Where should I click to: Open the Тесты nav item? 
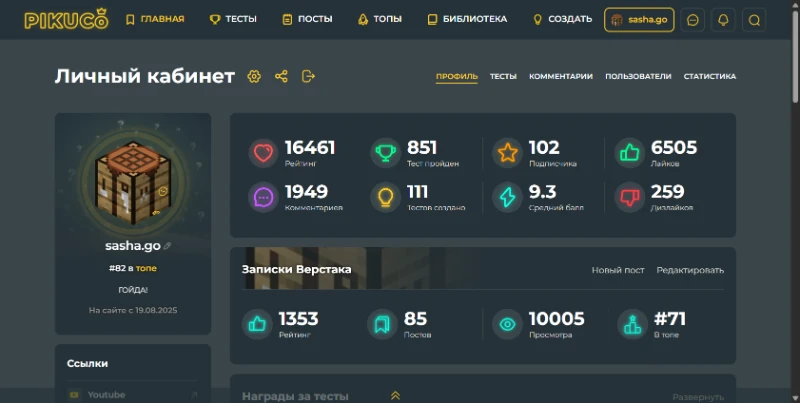pyautogui.click(x=233, y=19)
